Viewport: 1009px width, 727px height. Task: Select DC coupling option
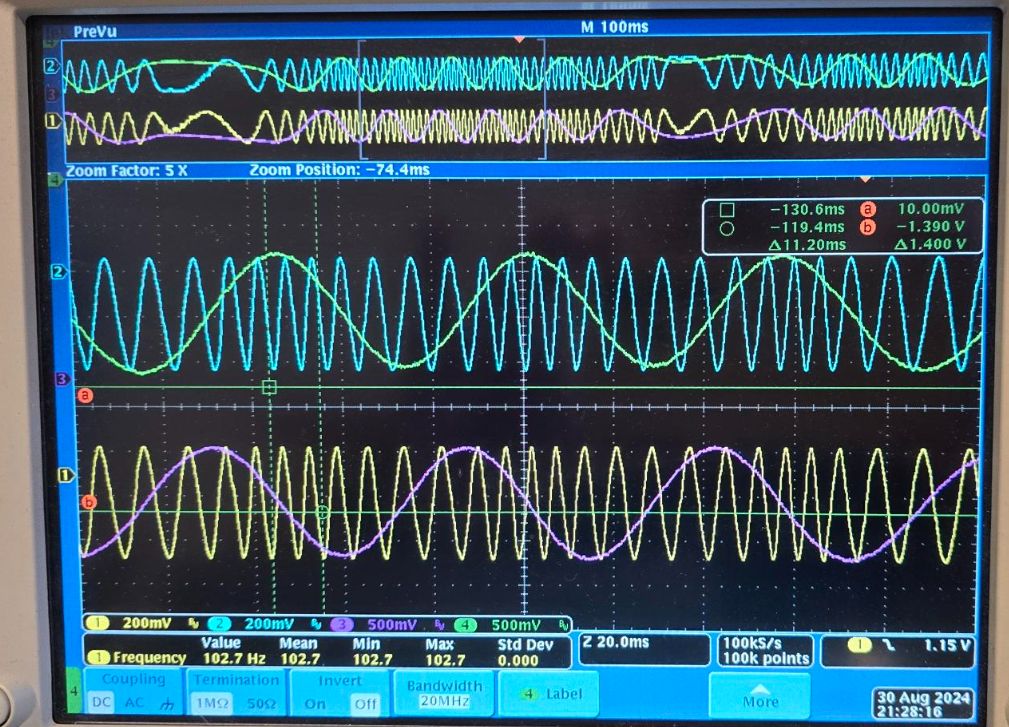pyautogui.click(x=100, y=703)
